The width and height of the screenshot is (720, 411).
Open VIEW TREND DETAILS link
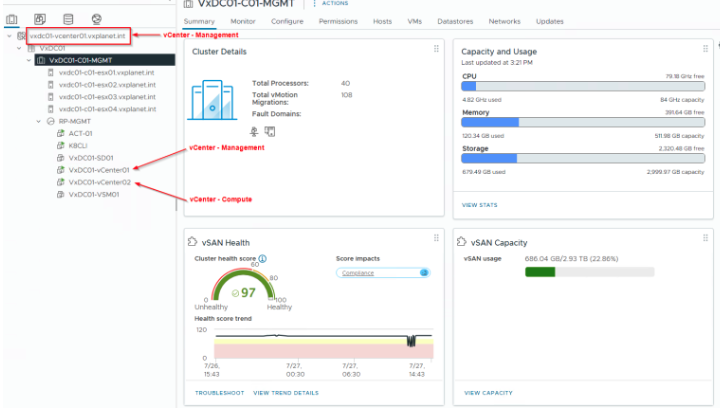[x=286, y=393]
